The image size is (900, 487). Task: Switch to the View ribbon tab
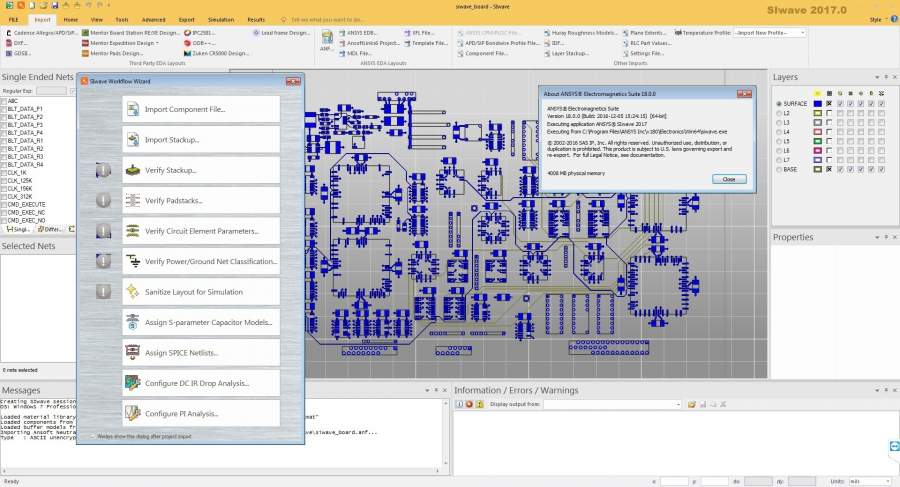tap(96, 20)
